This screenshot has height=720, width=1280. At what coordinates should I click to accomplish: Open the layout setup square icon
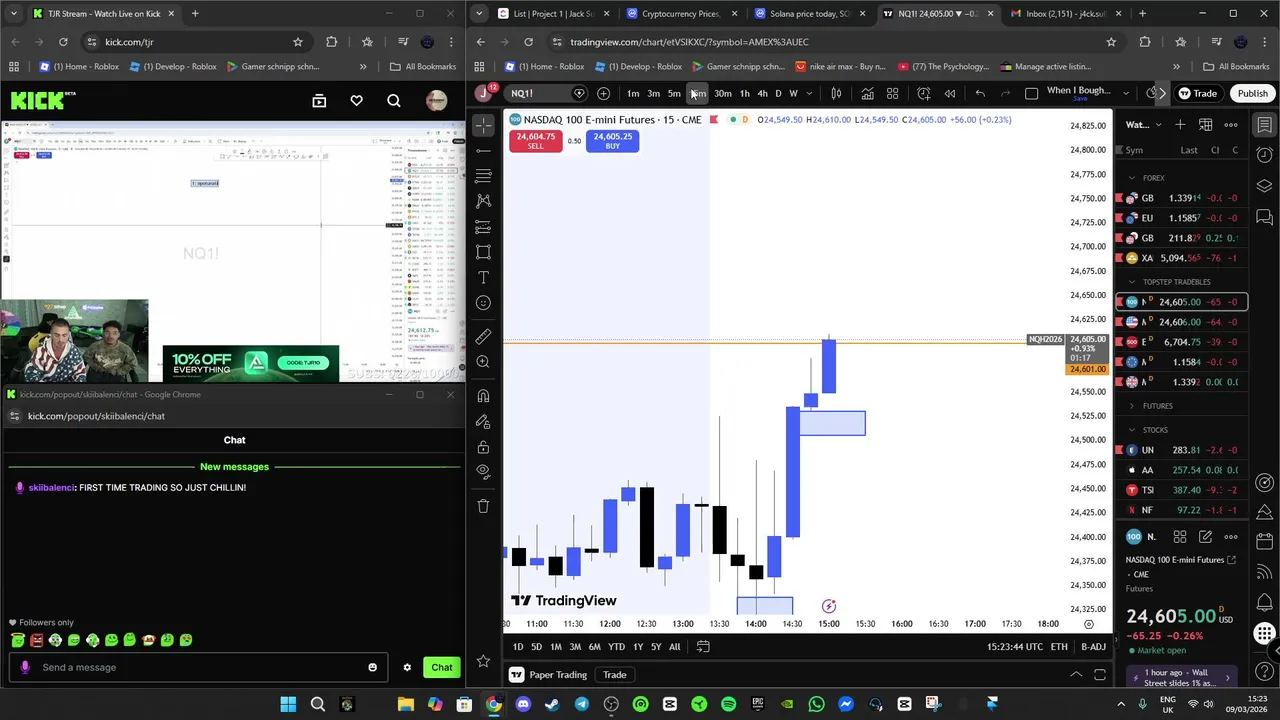point(1031,94)
